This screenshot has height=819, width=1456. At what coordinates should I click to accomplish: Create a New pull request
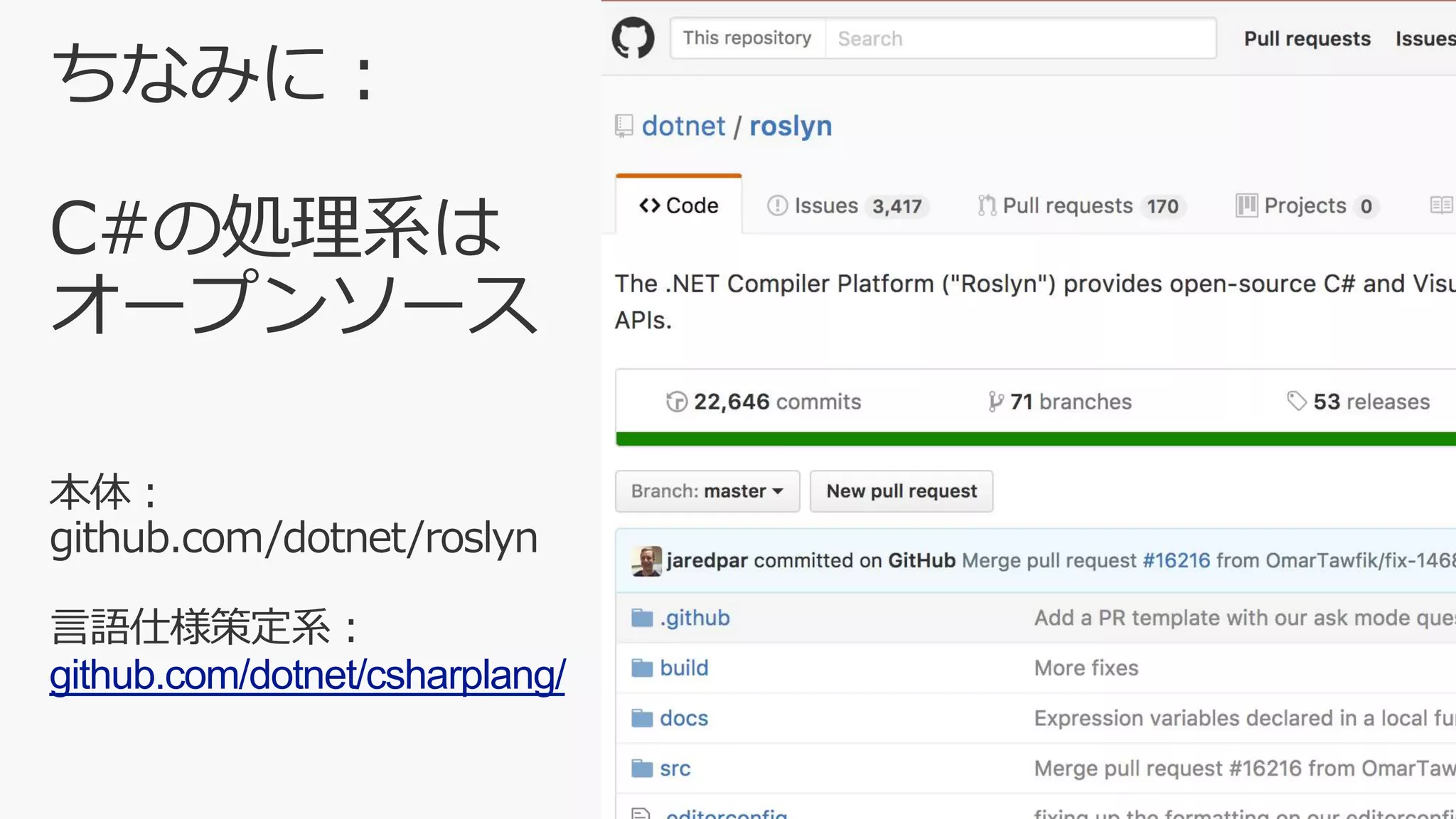point(901,491)
